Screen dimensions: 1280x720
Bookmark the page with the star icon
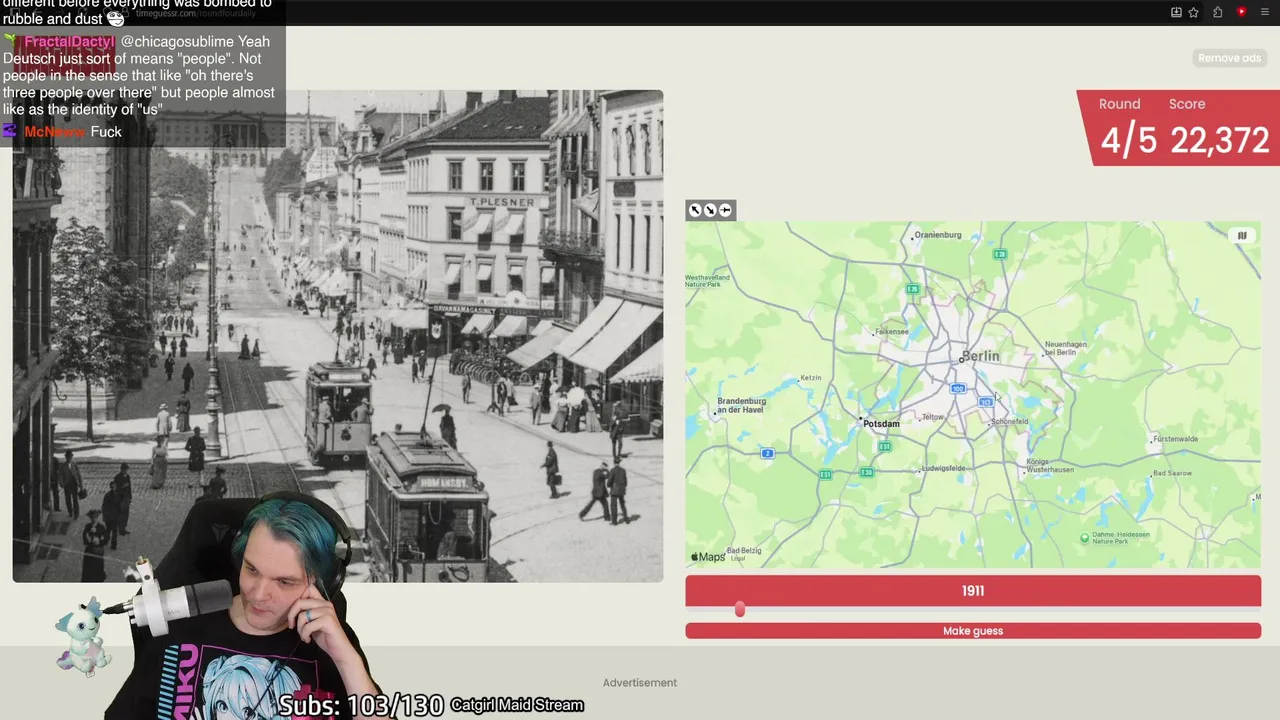pyautogui.click(x=1194, y=12)
